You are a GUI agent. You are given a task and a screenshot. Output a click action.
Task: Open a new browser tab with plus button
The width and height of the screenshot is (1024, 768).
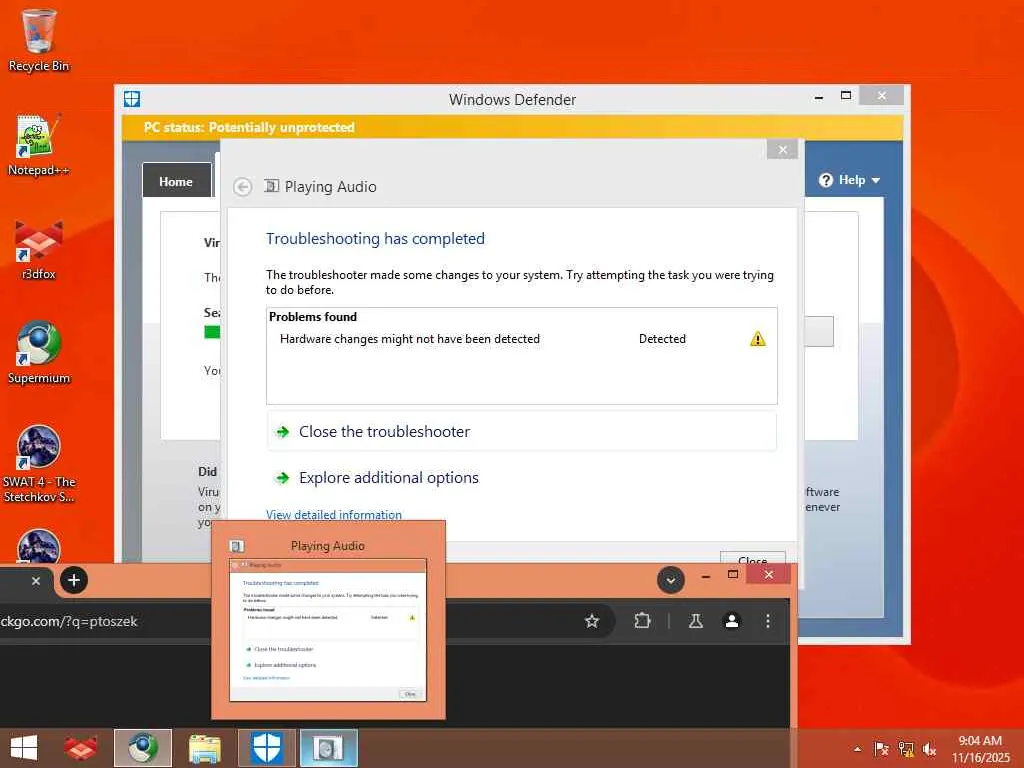(x=74, y=580)
